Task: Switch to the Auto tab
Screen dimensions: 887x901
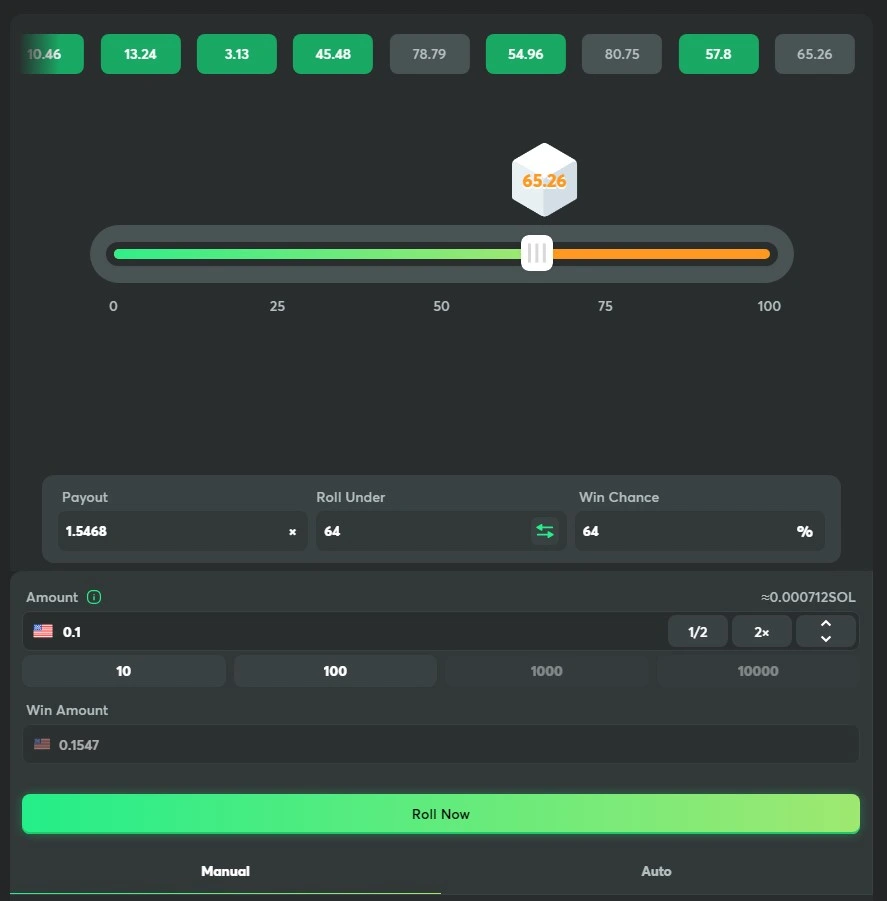Action: (x=656, y=871)
